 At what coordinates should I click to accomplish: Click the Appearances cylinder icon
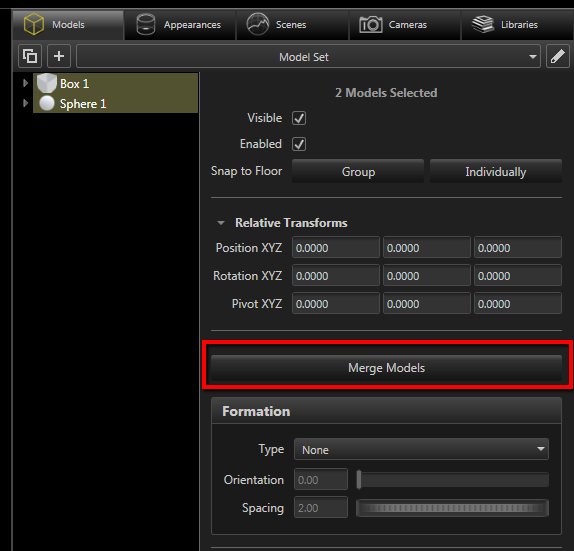point(146,25)
